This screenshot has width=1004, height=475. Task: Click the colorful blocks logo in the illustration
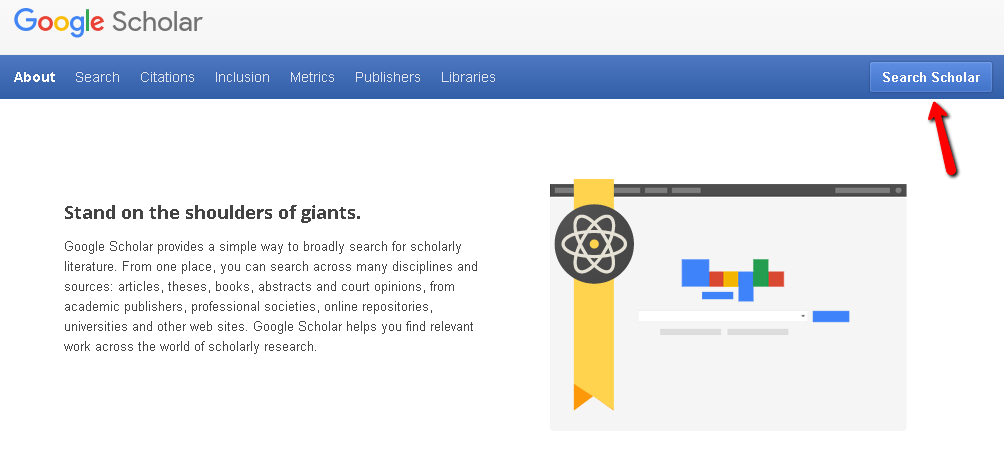tap(732, 278)
